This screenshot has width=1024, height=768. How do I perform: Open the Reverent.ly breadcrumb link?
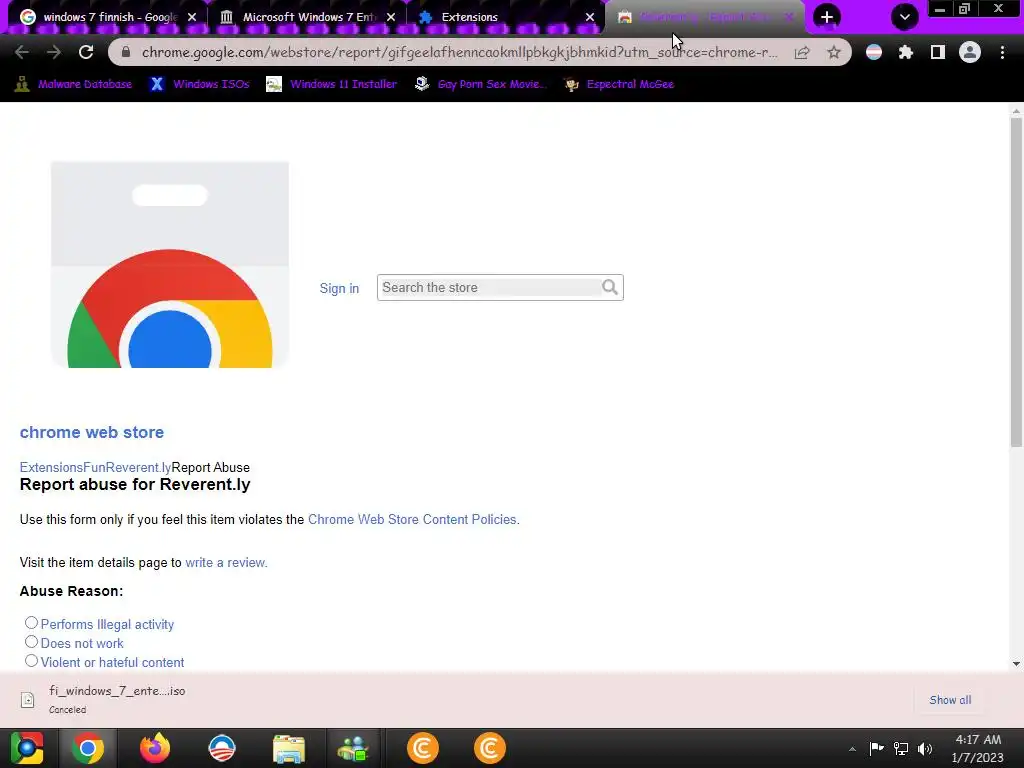click(x=138, y=468)
